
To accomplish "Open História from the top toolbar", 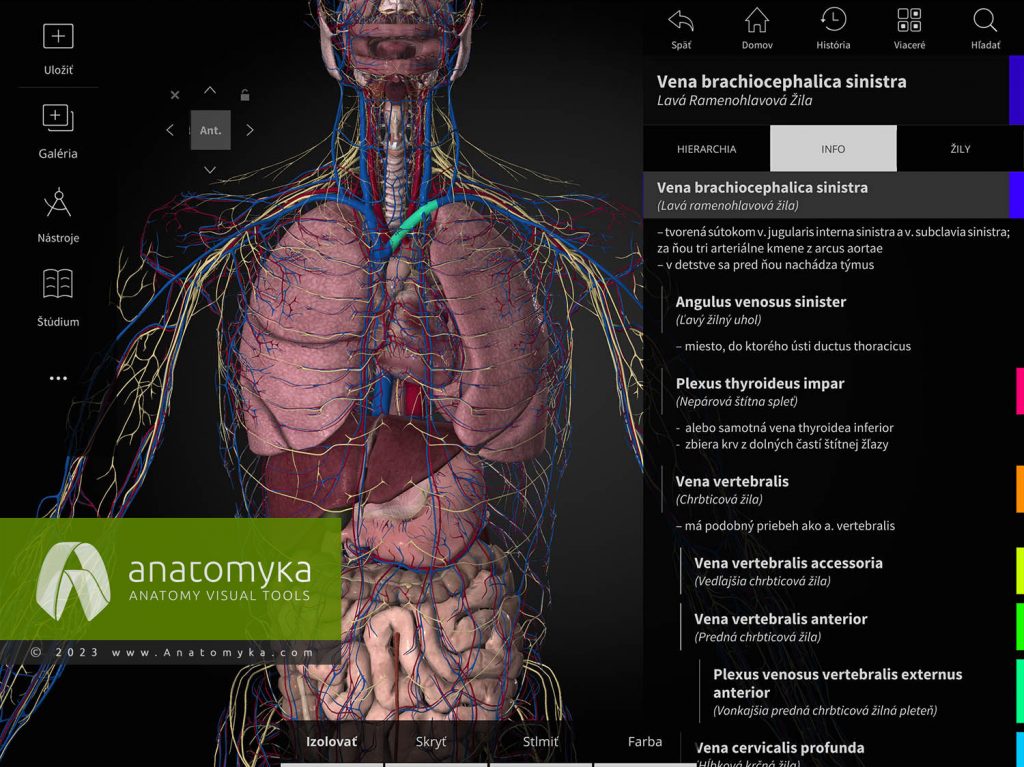I will (832, 22).
